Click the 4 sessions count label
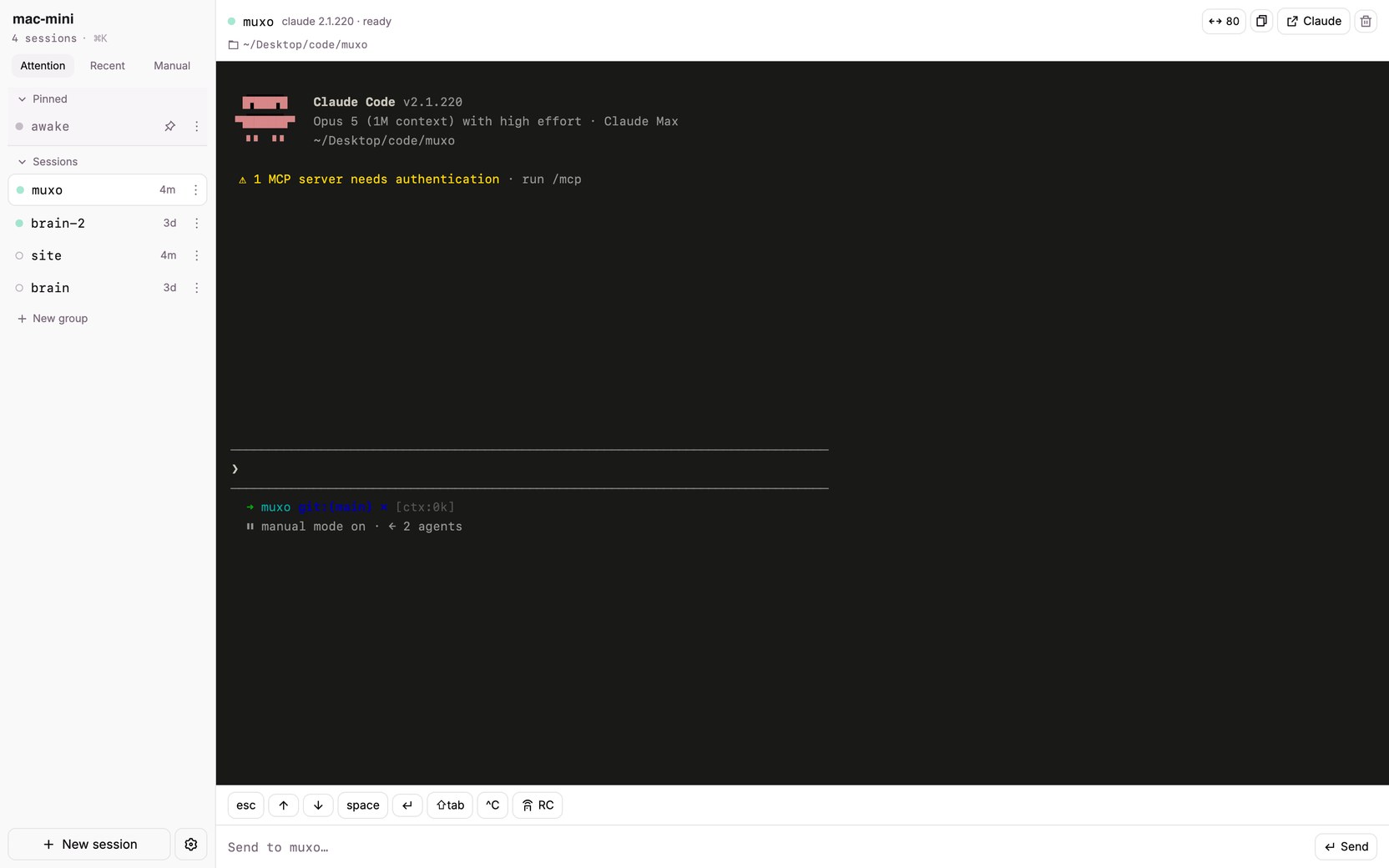The width and height of the screenshot is (1389, 868). tap(44, 38)
